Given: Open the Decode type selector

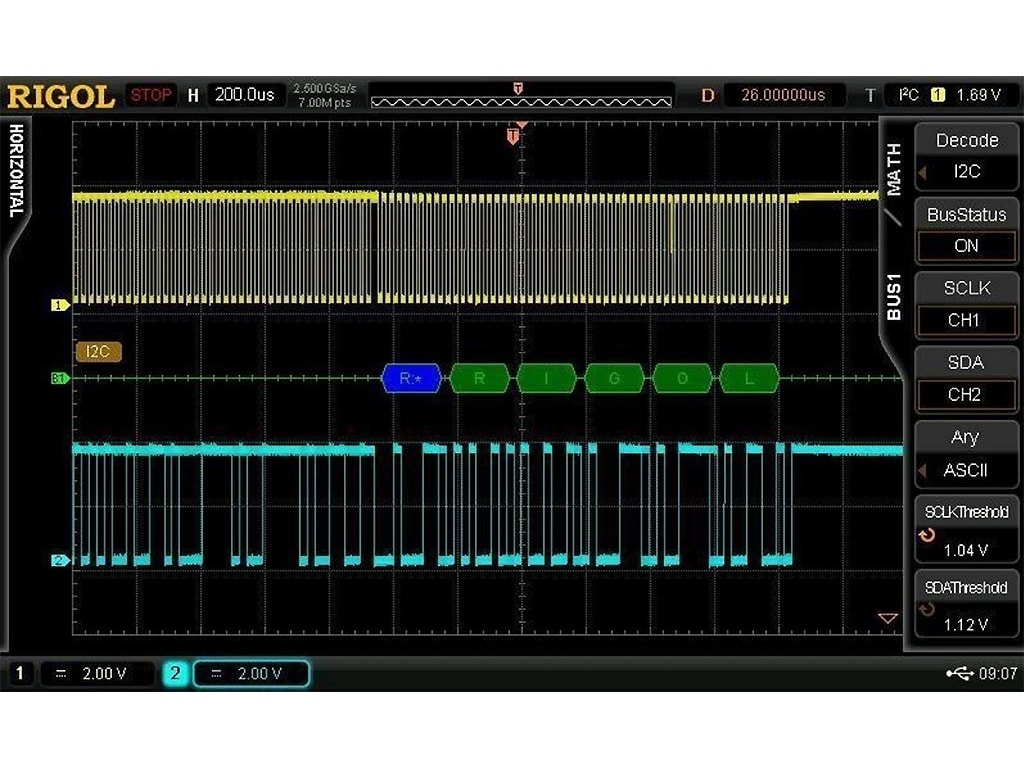Looking at the screenshot, I should [x=965, y=172].
